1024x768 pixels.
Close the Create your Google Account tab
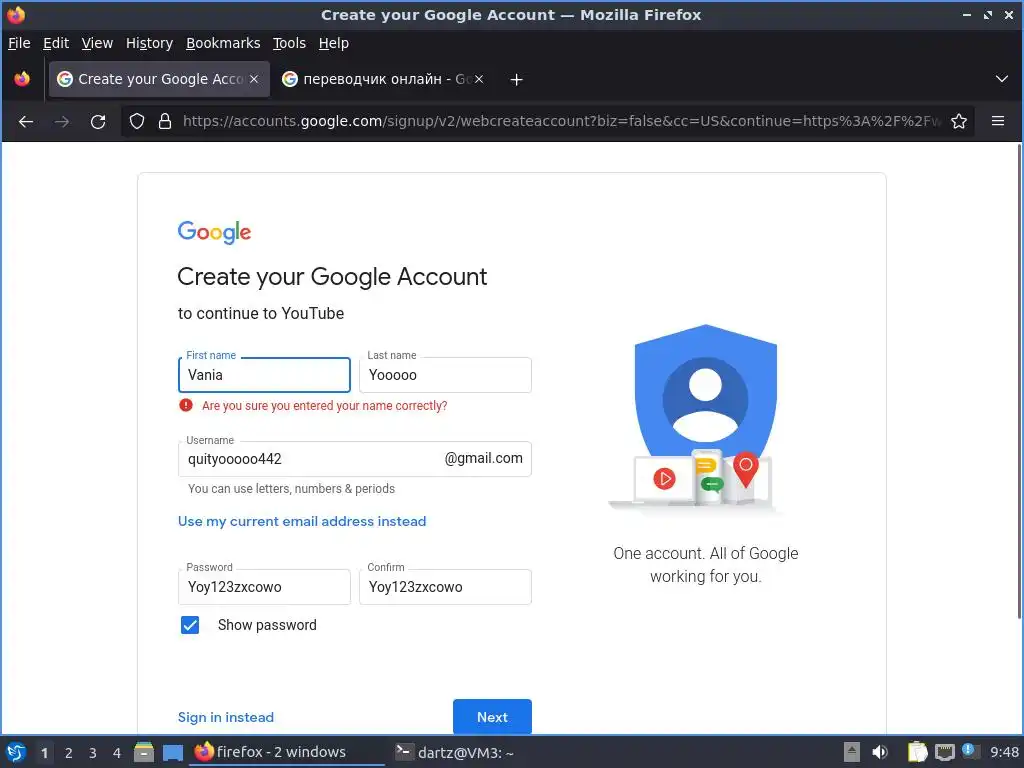tap(254, 79)
